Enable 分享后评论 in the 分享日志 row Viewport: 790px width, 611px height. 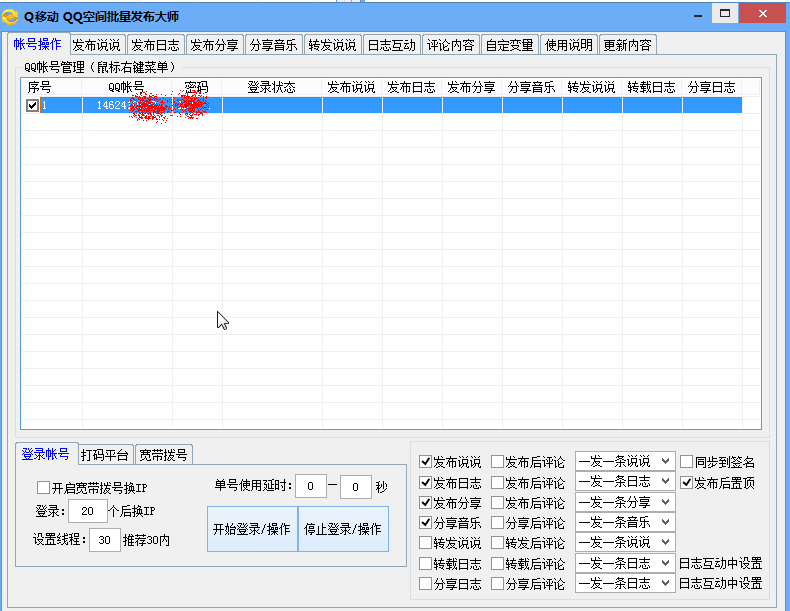tap(497, 584)
